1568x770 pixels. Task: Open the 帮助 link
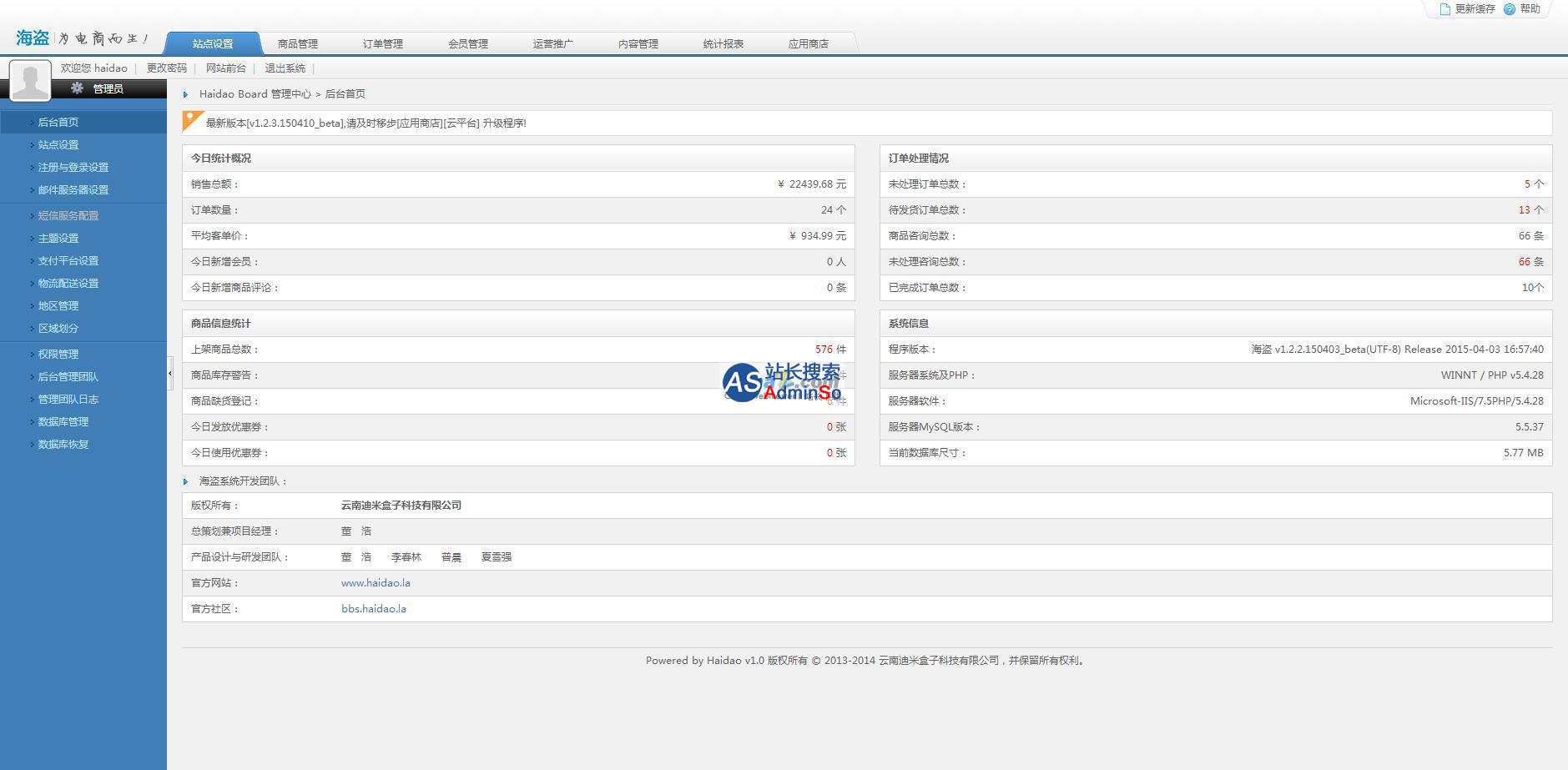pyautogui.click(x=1530, y=9)
